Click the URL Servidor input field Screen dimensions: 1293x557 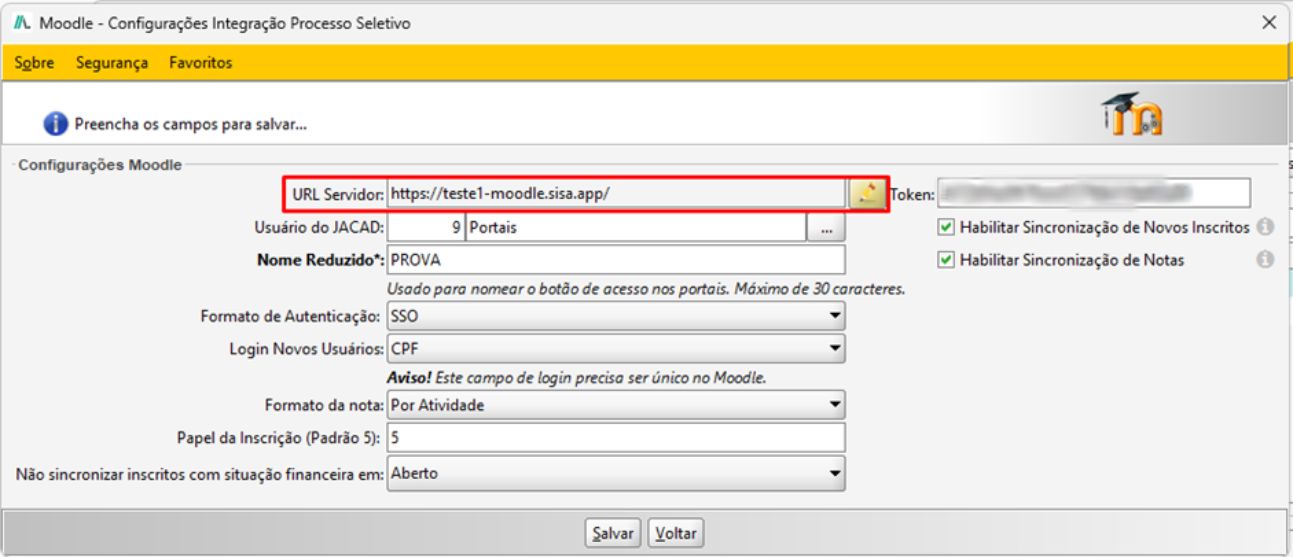coord(616,193)
